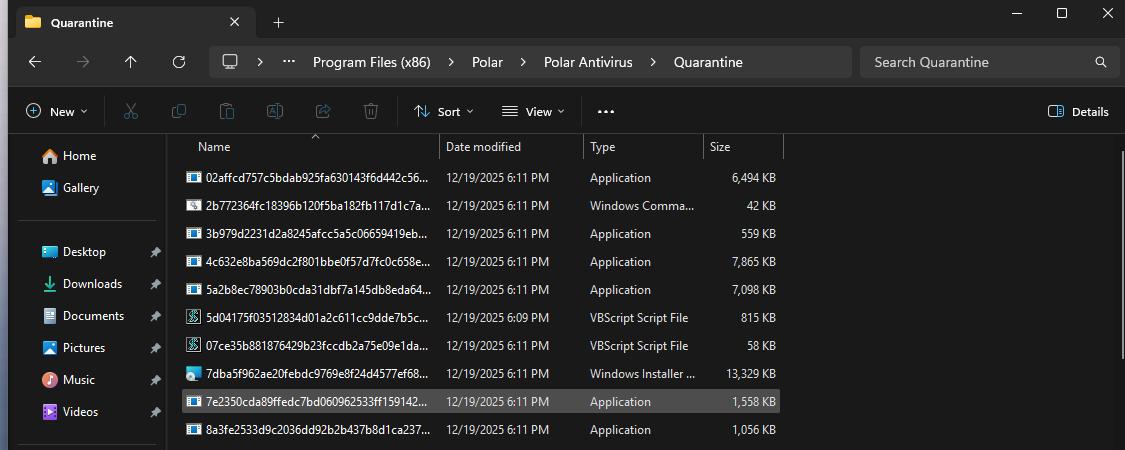Viewport: 1125px width, 450px height.
Task: Type in the Search Quarantine field
Action: coord(980,62)
